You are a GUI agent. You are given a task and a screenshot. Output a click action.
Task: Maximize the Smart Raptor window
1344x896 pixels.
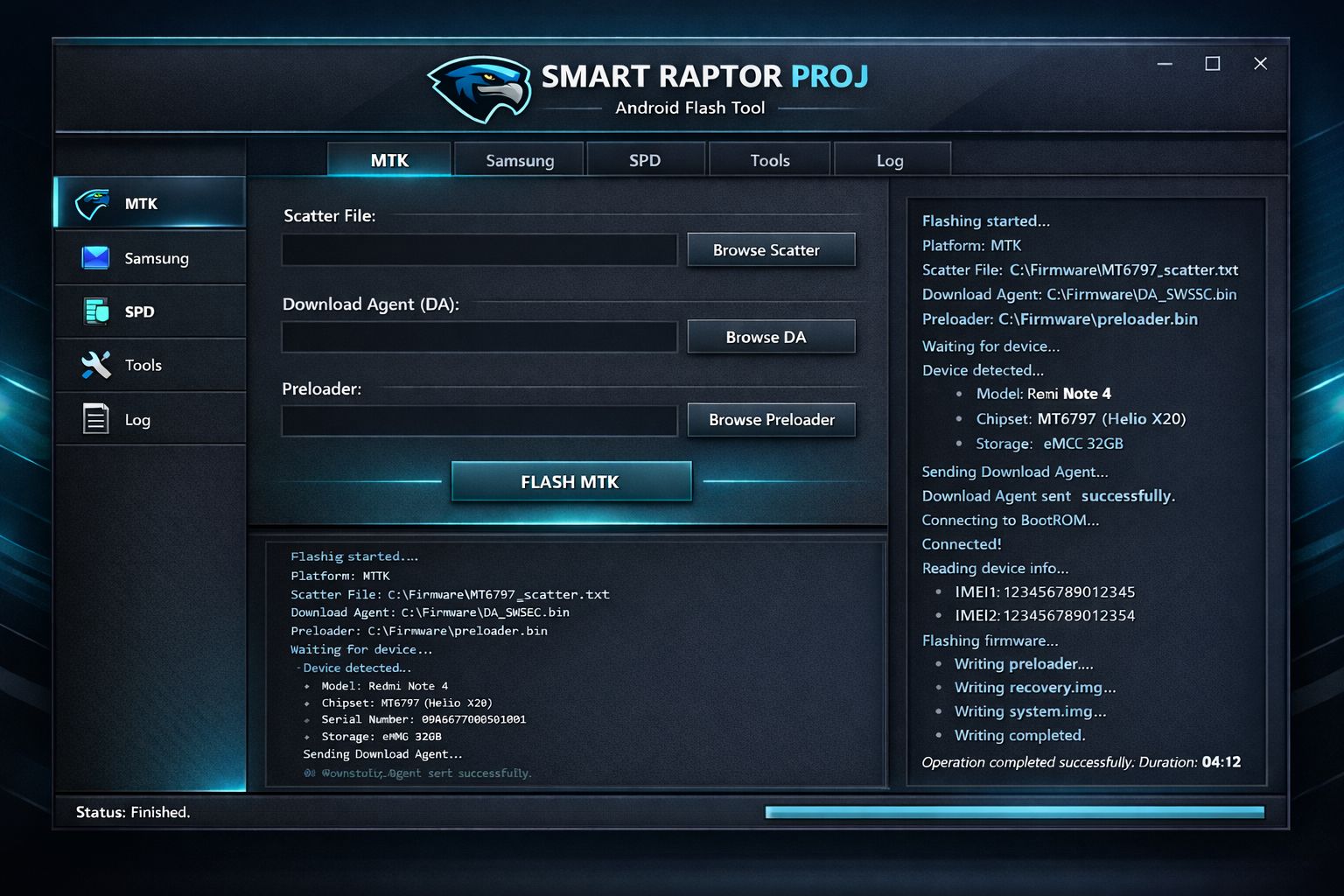[x=1213, y=63]
